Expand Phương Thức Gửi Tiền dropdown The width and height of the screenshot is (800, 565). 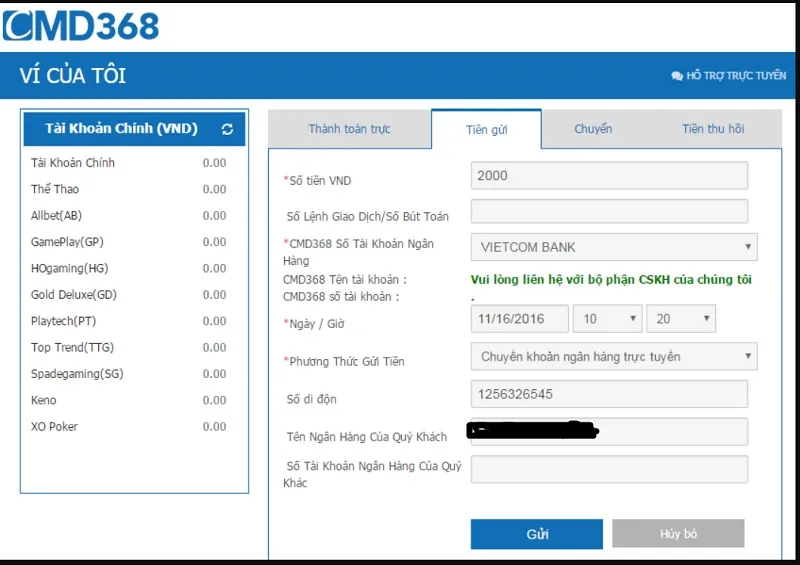pyautogui.click(x=613, y=357)
